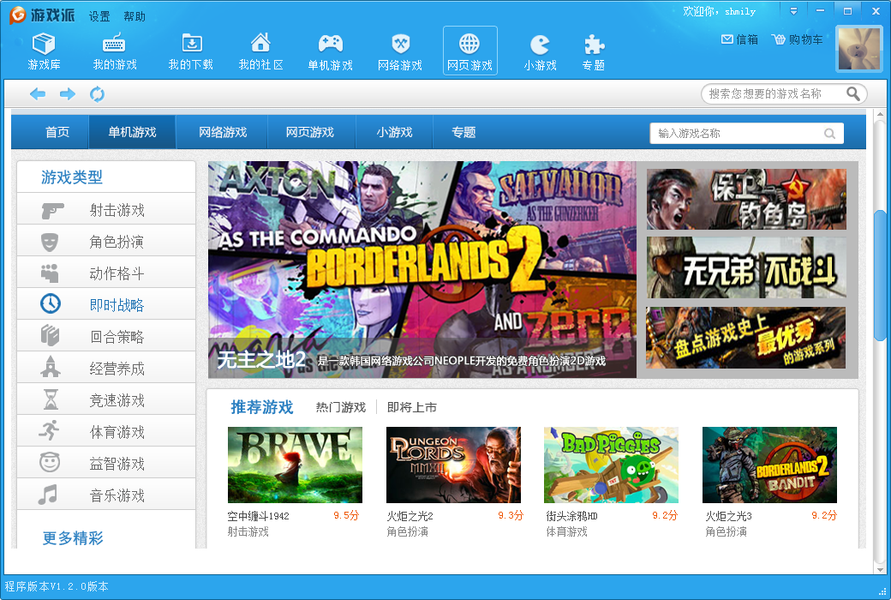This screenshot has width=891, height=600.
Task: Open the 保卫钓鱼岛 side banner
Action: pos(747,199)
